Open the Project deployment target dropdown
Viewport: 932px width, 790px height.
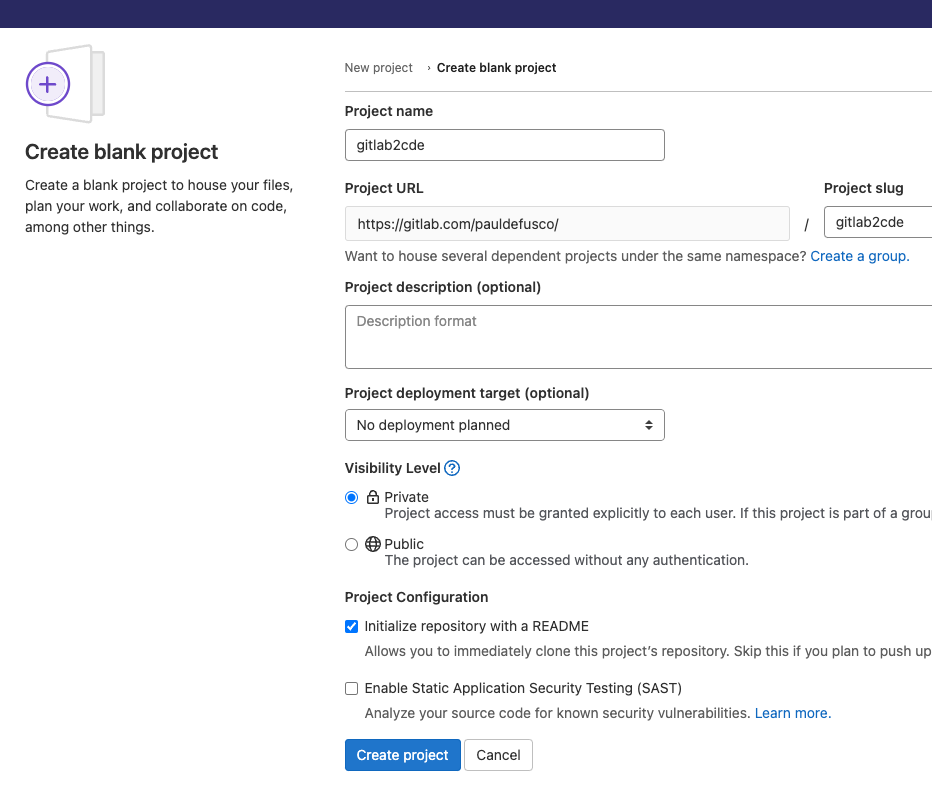[505, 425]
